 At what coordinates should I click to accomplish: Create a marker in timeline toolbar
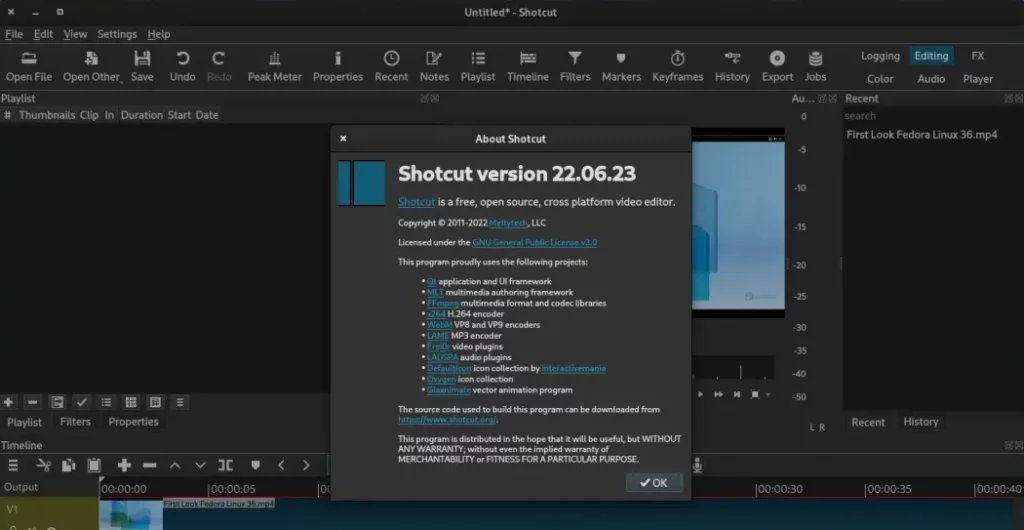(255, 465)
